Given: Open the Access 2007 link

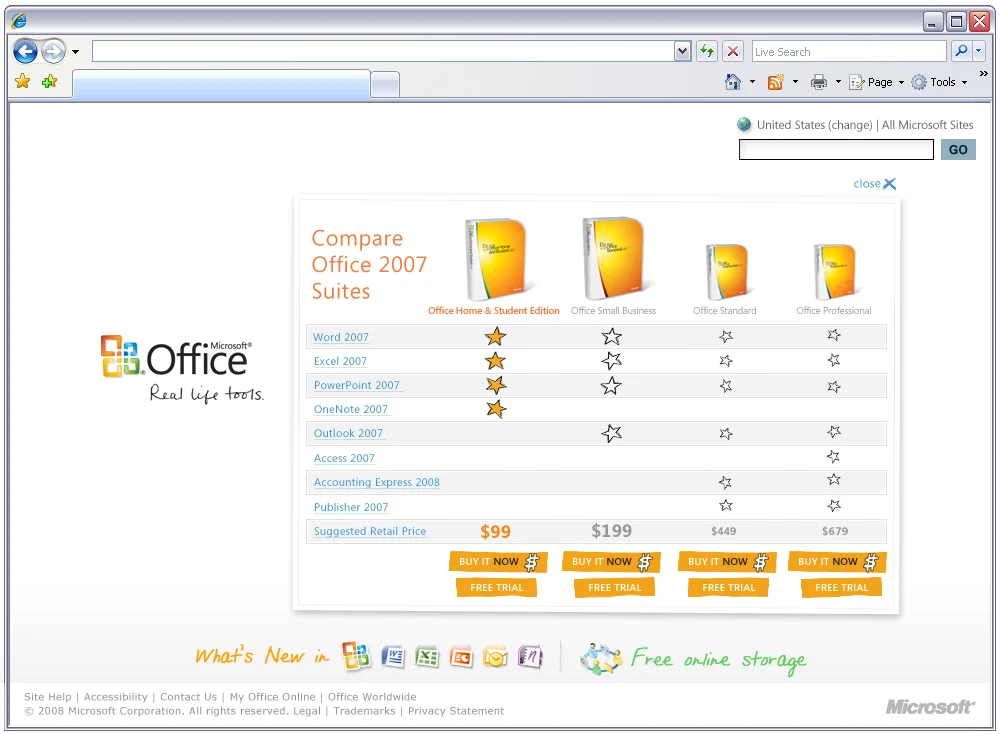Looking at the screenshot, I should [344, 458].
